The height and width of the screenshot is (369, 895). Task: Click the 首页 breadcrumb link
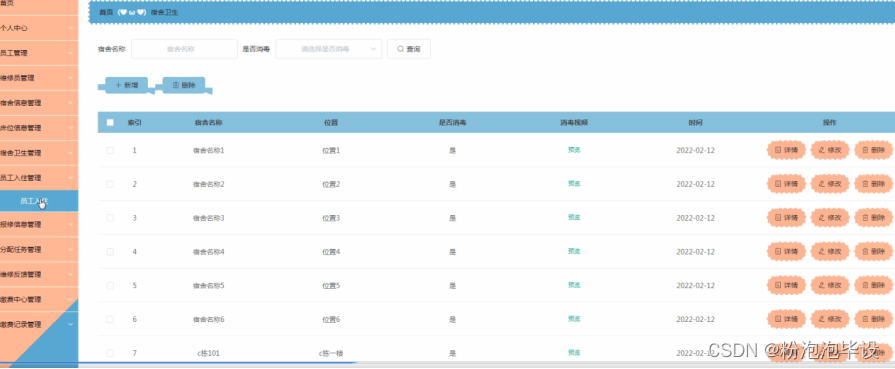(106, 12)
